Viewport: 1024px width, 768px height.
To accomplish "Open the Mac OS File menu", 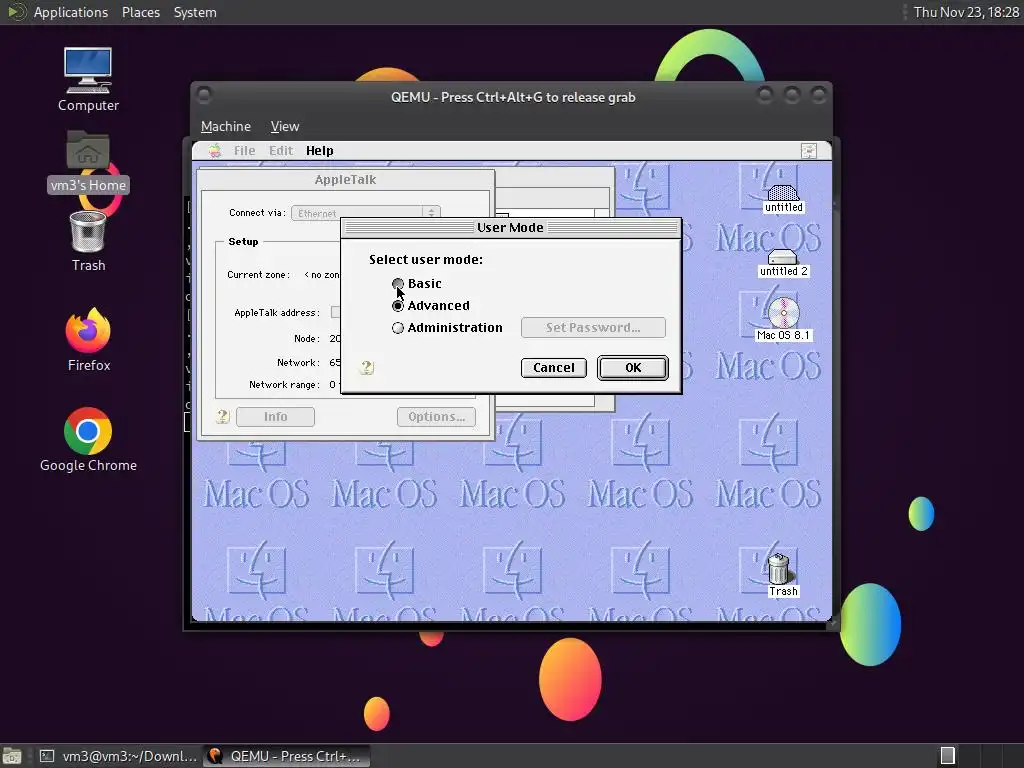I will tap(244, 151).
